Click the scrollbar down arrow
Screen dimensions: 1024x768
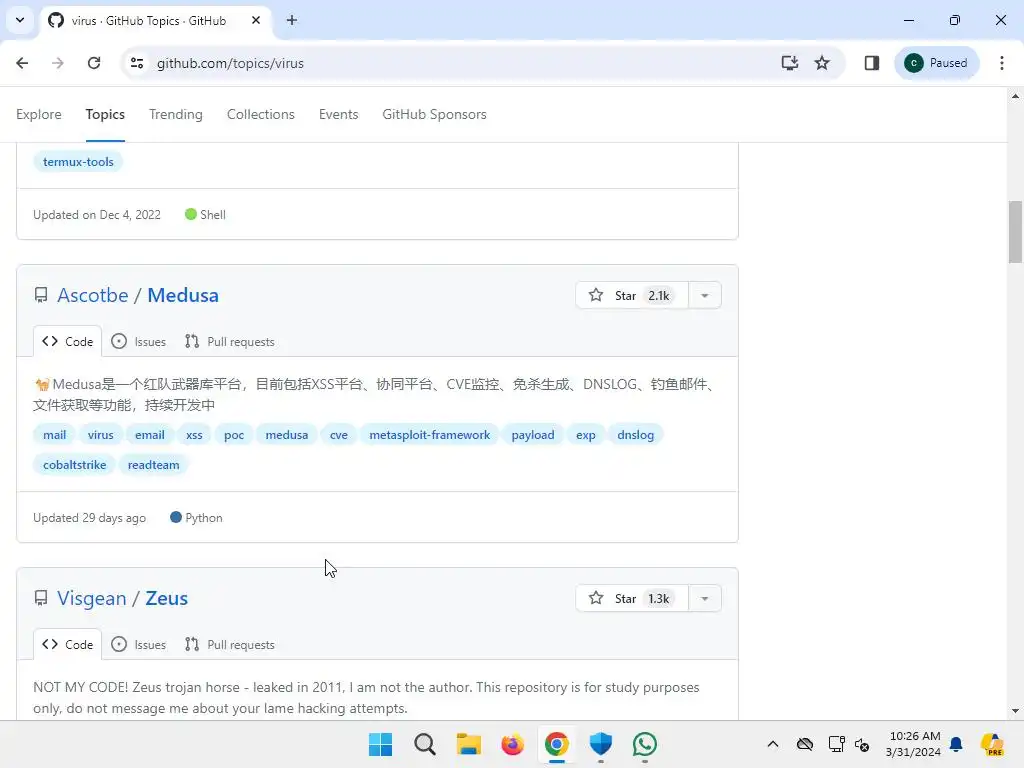(1016, 711)
